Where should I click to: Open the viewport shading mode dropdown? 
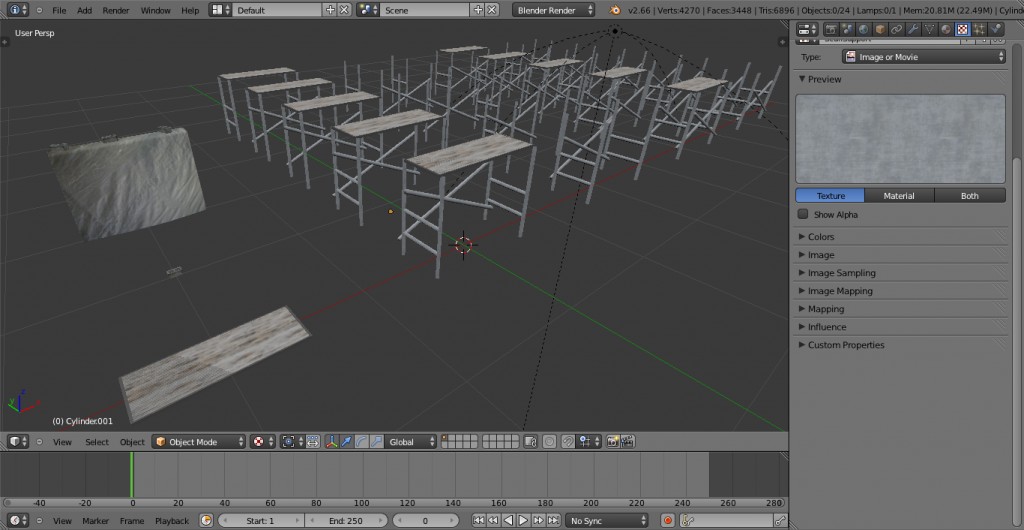(263, 442)
